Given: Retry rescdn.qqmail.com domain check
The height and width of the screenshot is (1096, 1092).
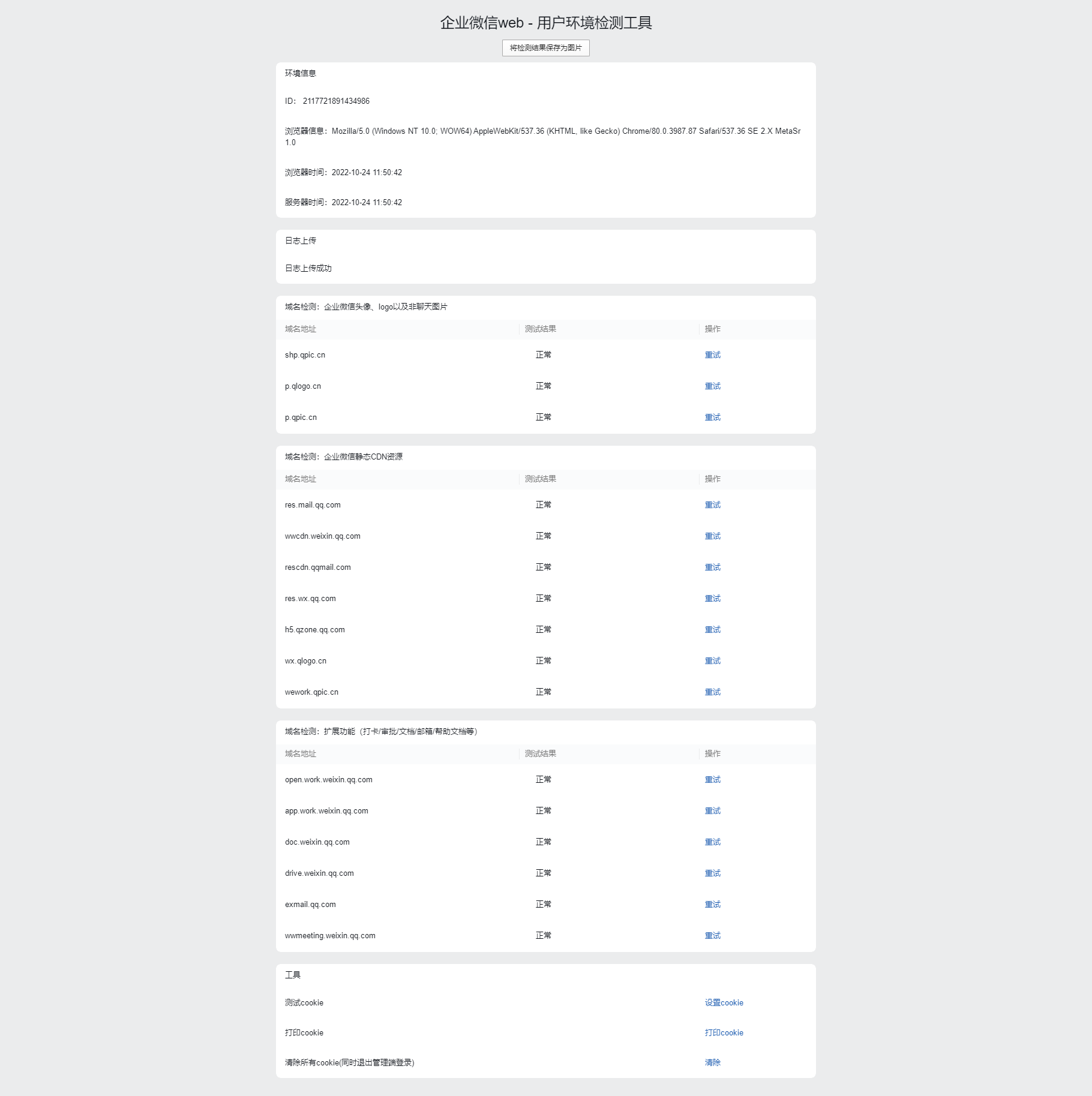Looking at the screenshot, I should pos(712,567).
